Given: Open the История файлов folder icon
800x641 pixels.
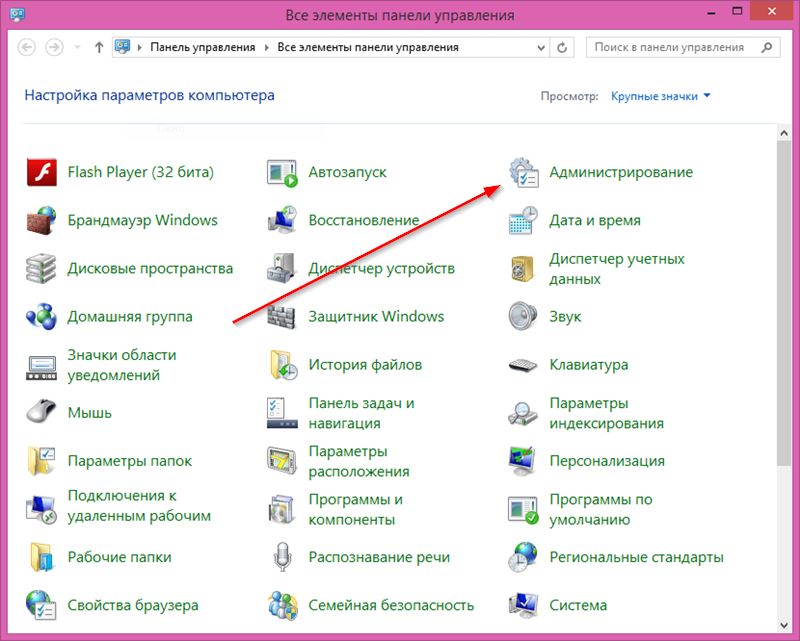Looking at the screenshot, I should [x=283, y=365].
